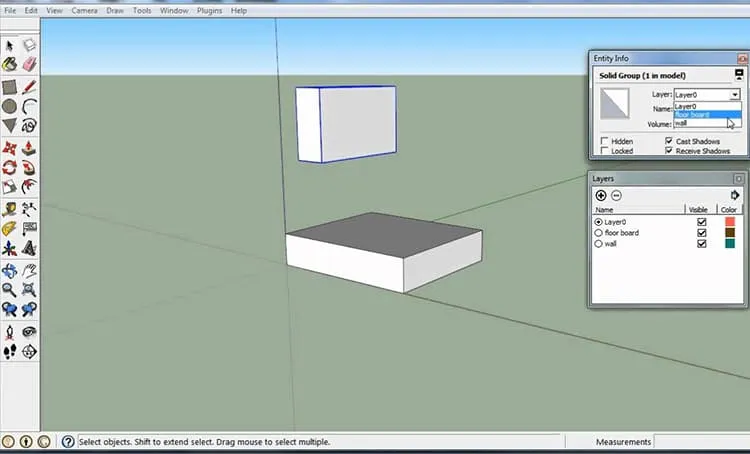
Task: Open the Tools menu
Action: click(142, 10)
